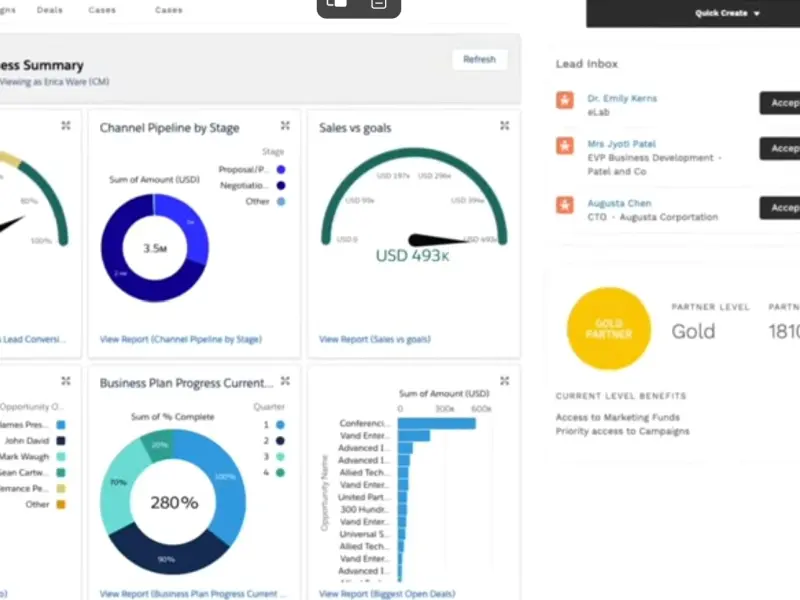
Task: Expand the Channel Pipeline by Stage chart
Action: point(285,126)
